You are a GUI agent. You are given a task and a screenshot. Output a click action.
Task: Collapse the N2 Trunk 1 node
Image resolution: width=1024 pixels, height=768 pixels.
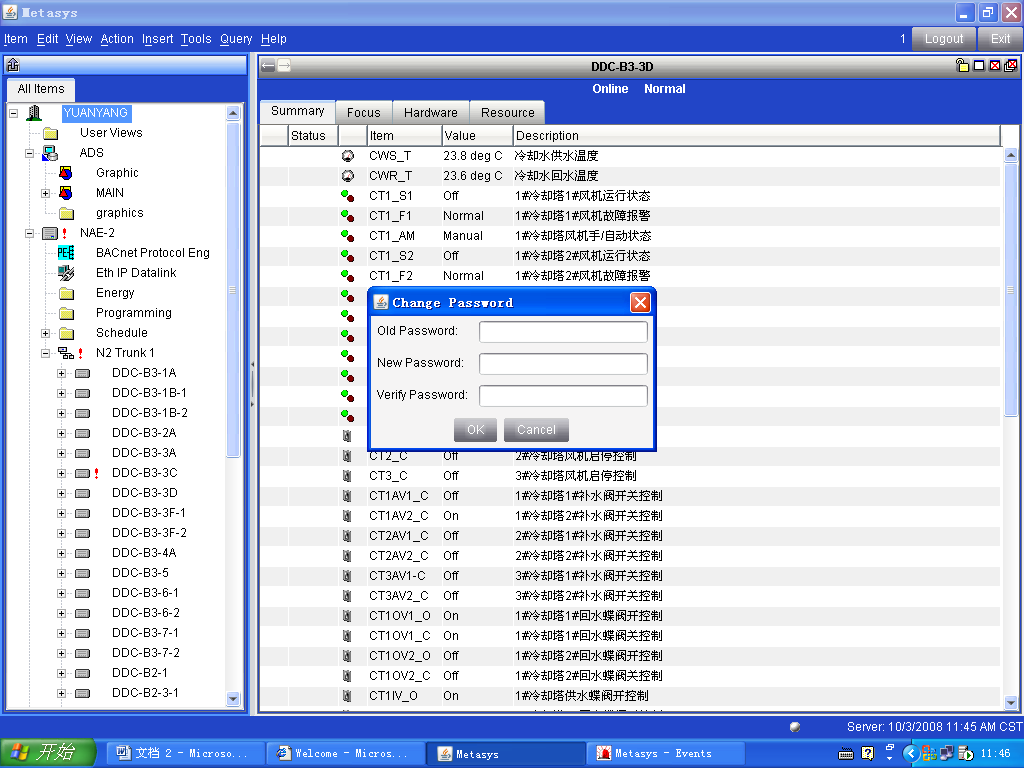[x=45, y=353]
